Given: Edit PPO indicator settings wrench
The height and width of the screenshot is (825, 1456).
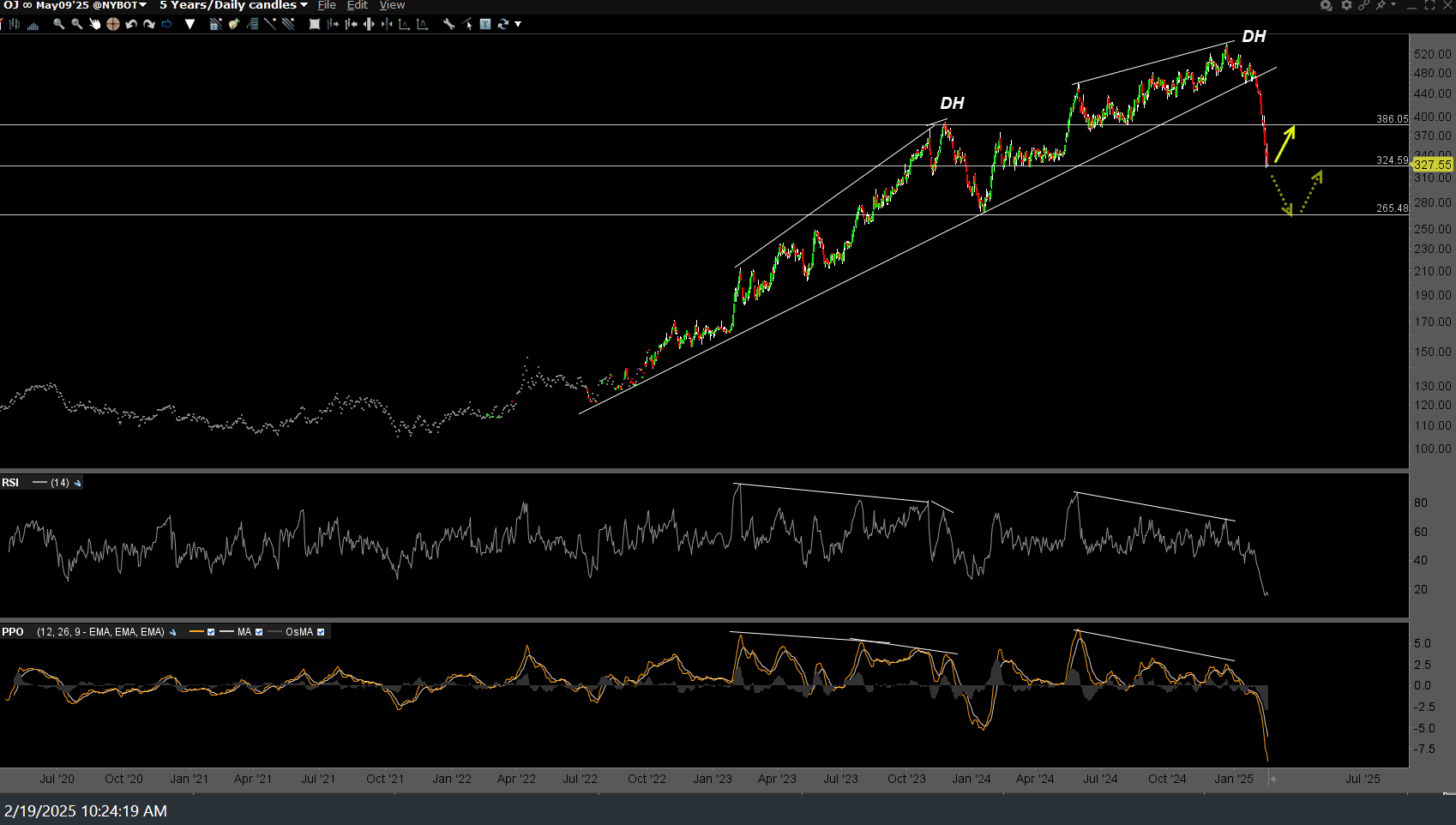Looking at the screenshot, I should (173, 632).
